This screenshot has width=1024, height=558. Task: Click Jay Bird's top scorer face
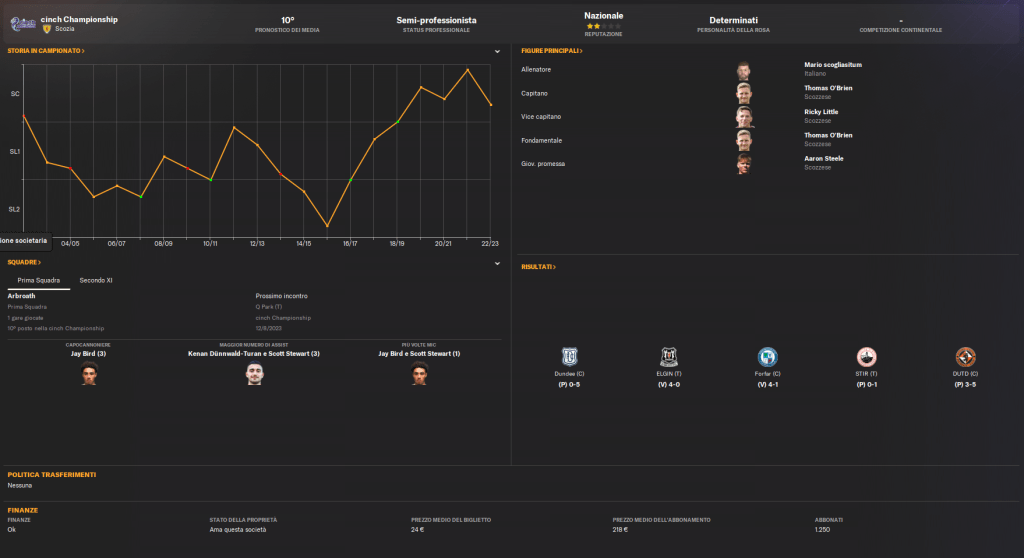(89, 374)
